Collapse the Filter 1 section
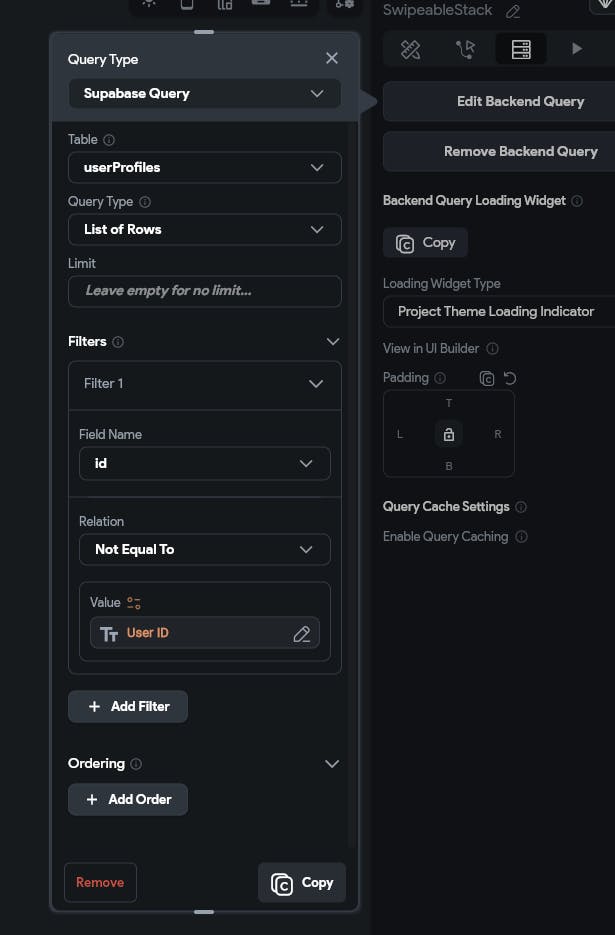 [316, 384]
